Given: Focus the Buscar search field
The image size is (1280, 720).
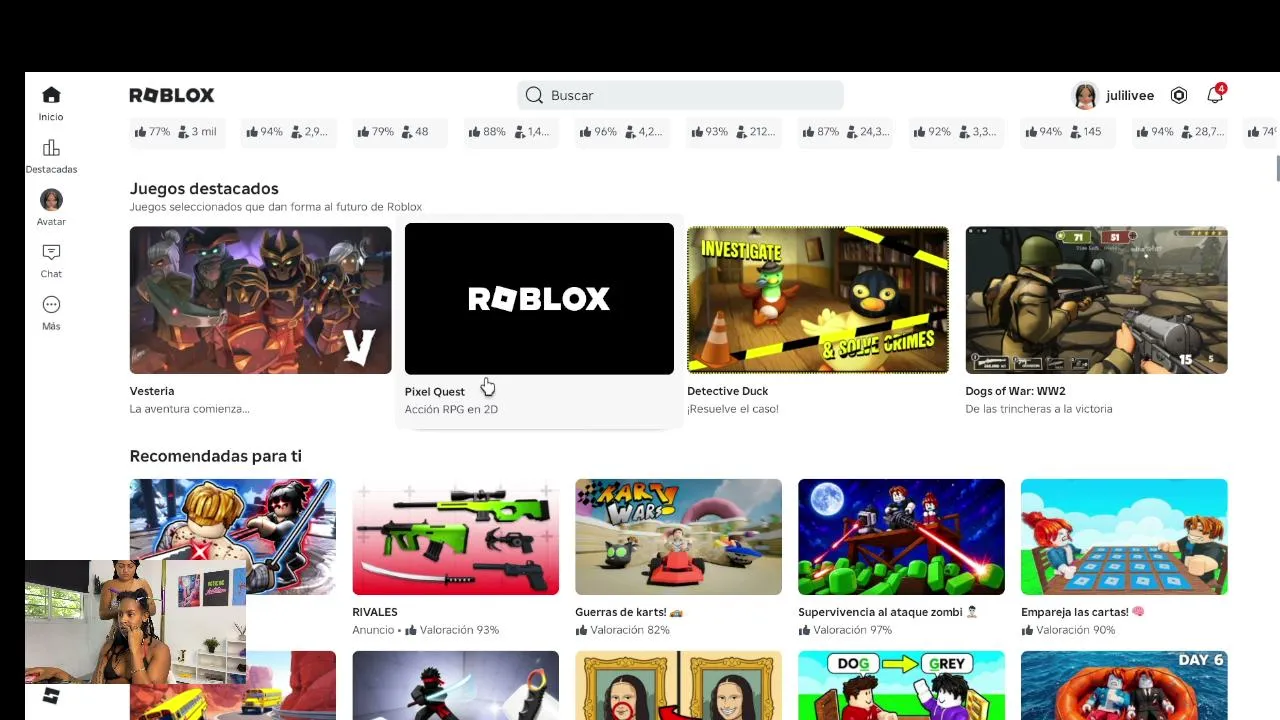Looking at the screenshot, I should pyautogui.click(x=680, y=95).
